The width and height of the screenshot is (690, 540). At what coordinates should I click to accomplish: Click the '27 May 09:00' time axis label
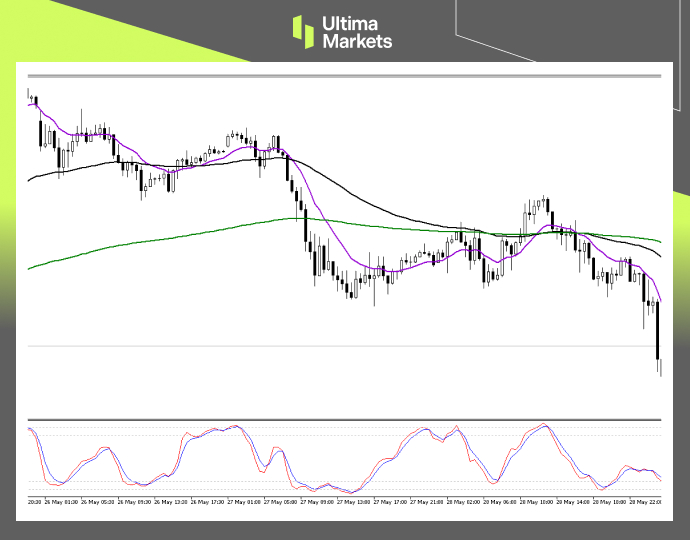[316, 502]
